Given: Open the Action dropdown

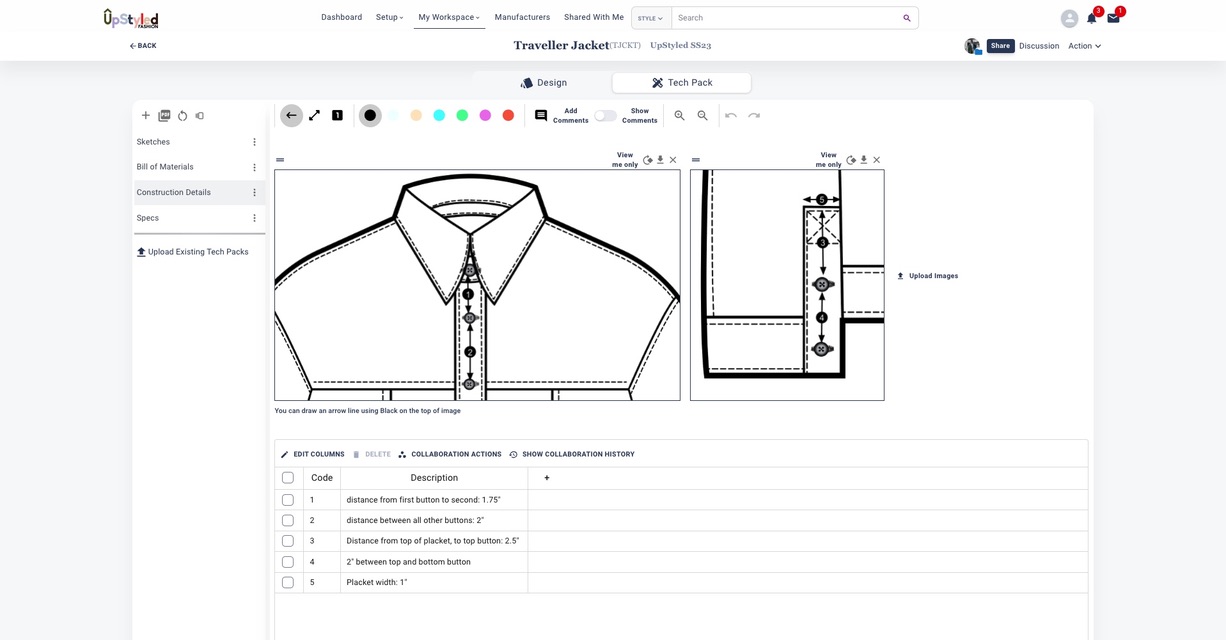Looking at the screenshot, I should point(1084,46).
